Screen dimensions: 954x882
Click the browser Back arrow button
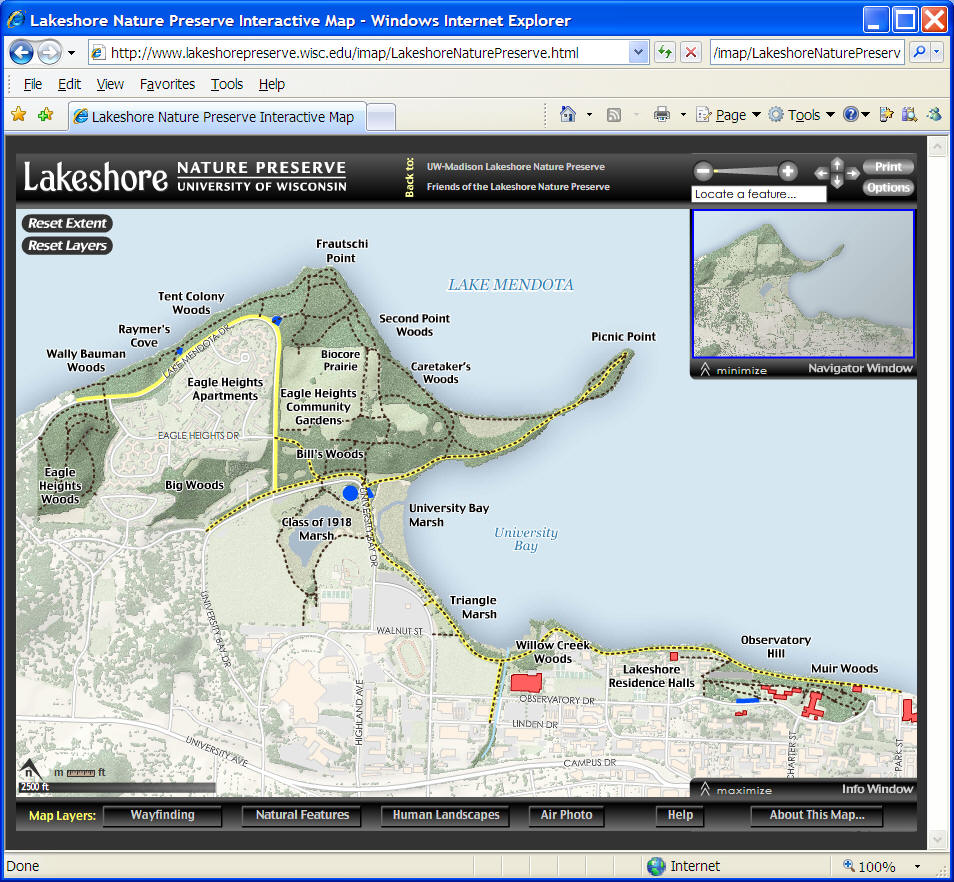coord(22,53)
